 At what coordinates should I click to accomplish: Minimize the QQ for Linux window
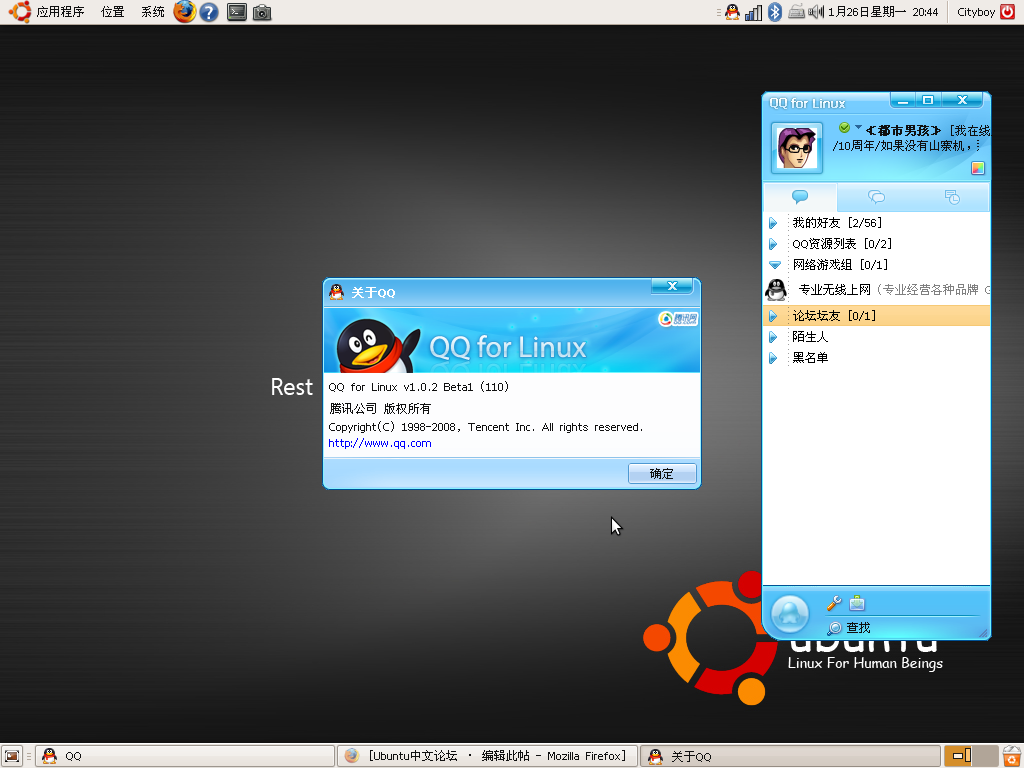pyautogui.click(x=903, y=101)
